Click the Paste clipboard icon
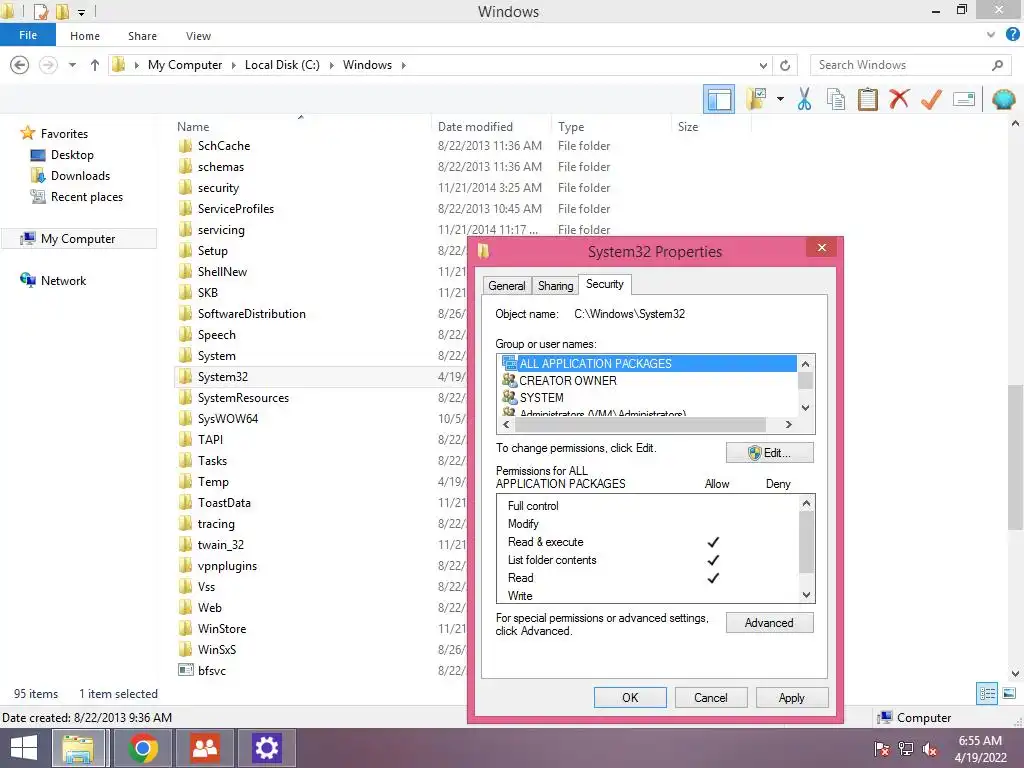Image resolution: width=1024 pixels, height=768 pixels. pos(867,99)
